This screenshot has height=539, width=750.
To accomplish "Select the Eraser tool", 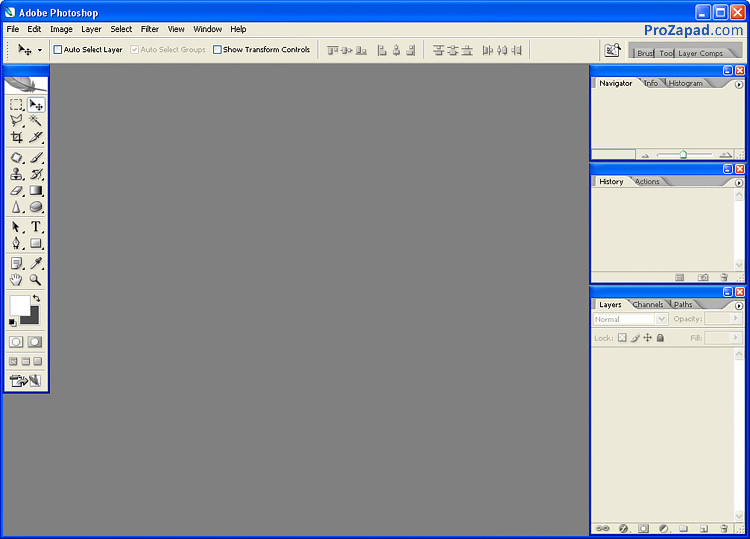I will 16,190.
